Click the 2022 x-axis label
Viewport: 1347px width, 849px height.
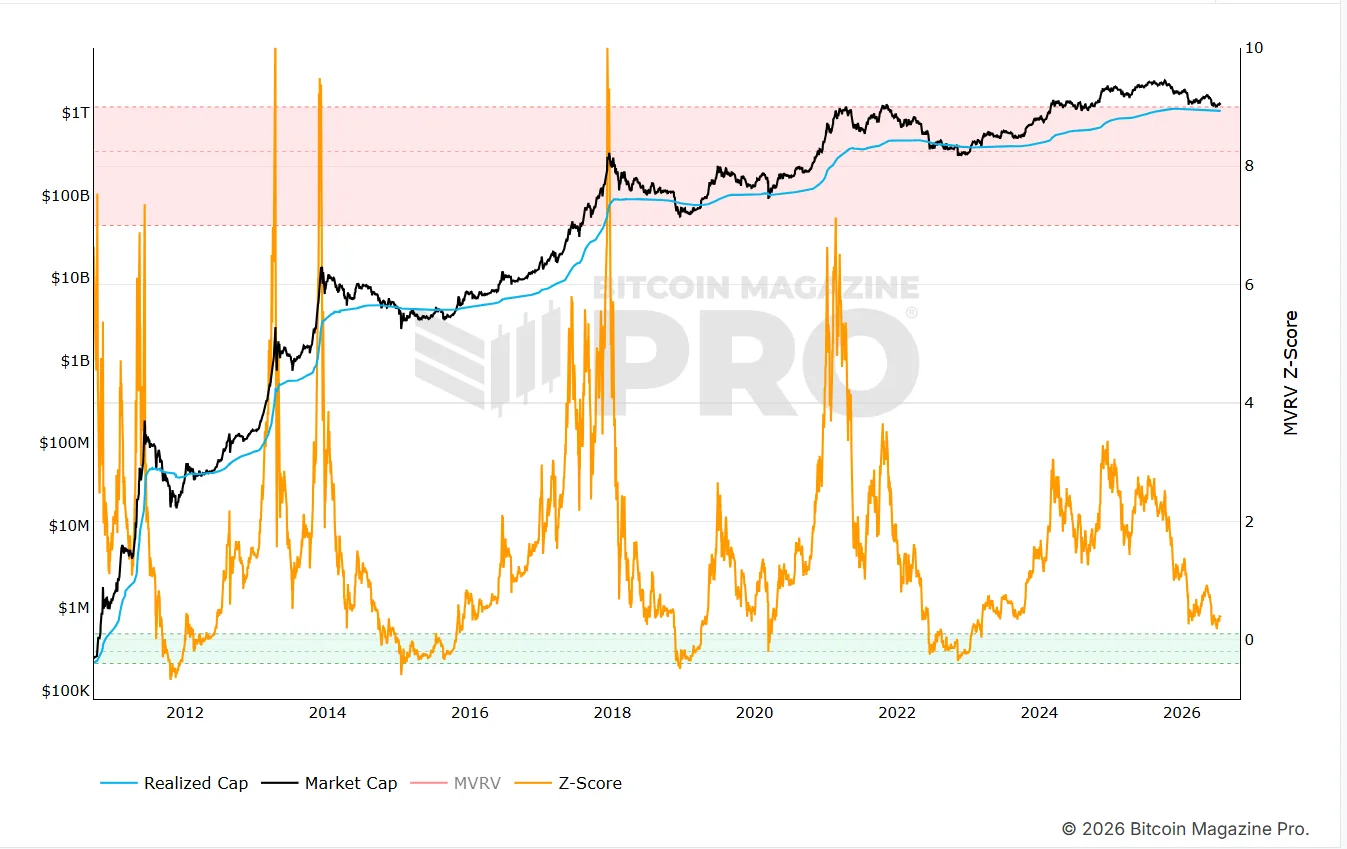pyautogui.click(x=897, y=712)
